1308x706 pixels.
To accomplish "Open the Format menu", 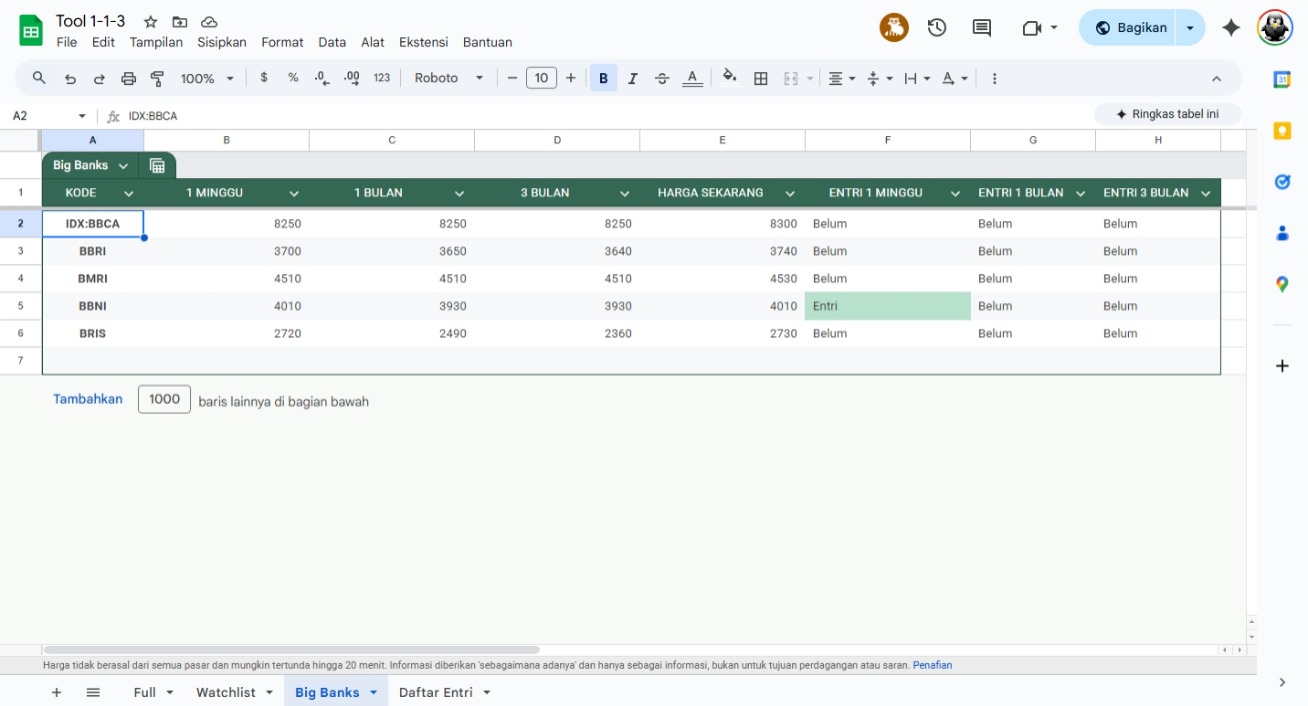I will [x=282, y=42].
